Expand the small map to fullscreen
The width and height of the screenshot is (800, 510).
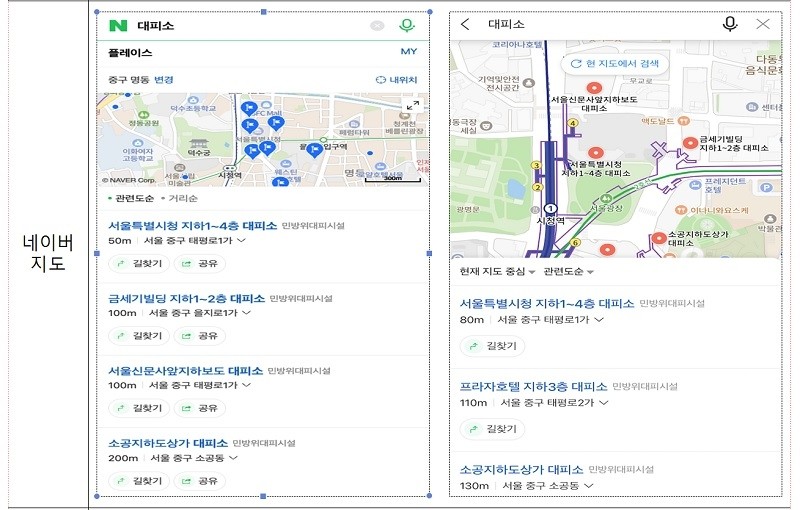point(412,106)
